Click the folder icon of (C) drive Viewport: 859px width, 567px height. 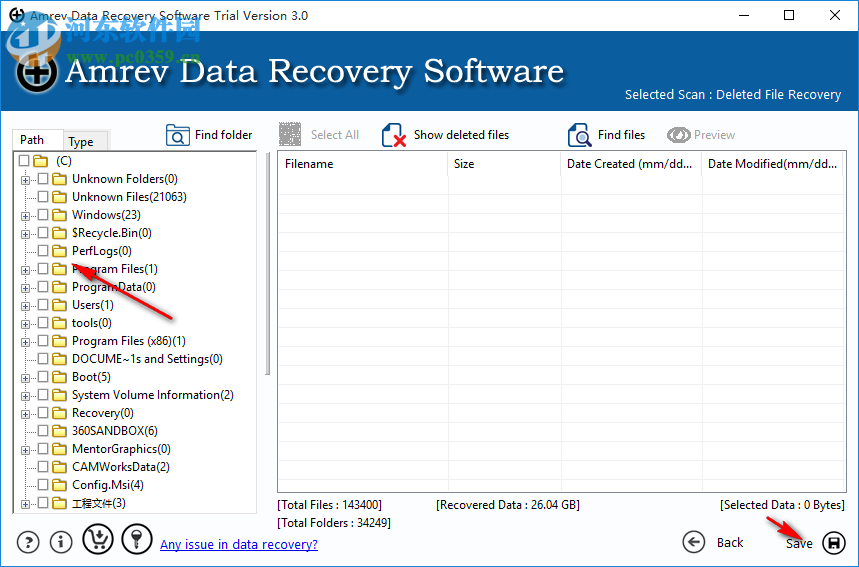click(40, 161)
